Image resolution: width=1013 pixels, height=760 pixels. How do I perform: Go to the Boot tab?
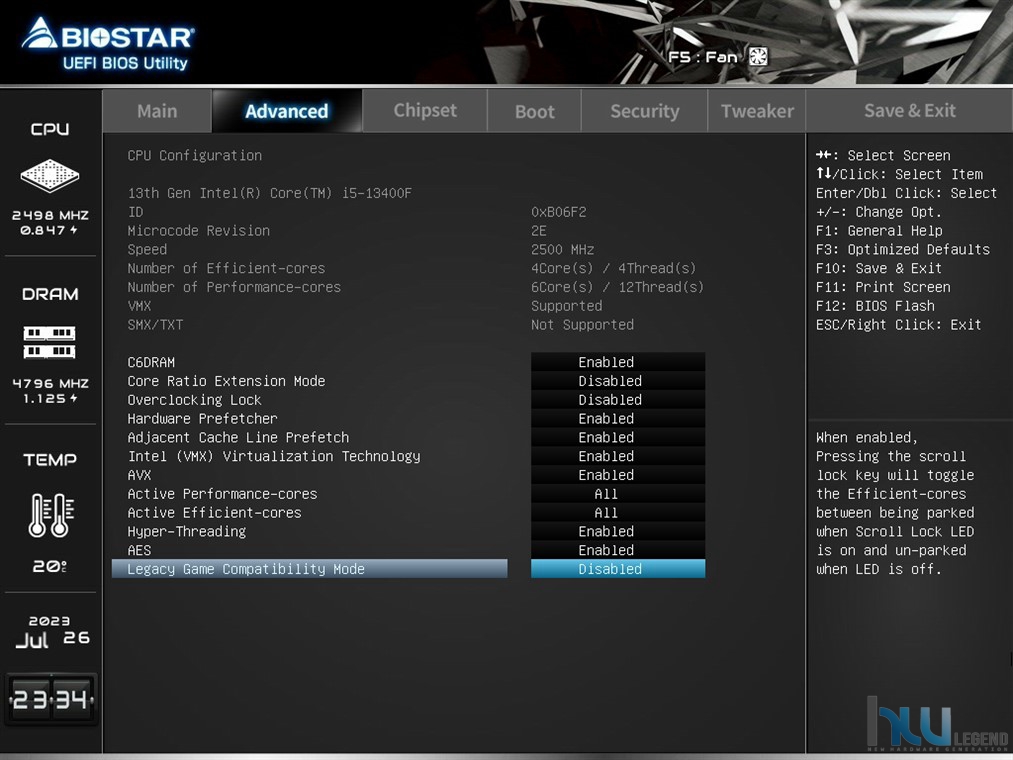pos(535,111)
